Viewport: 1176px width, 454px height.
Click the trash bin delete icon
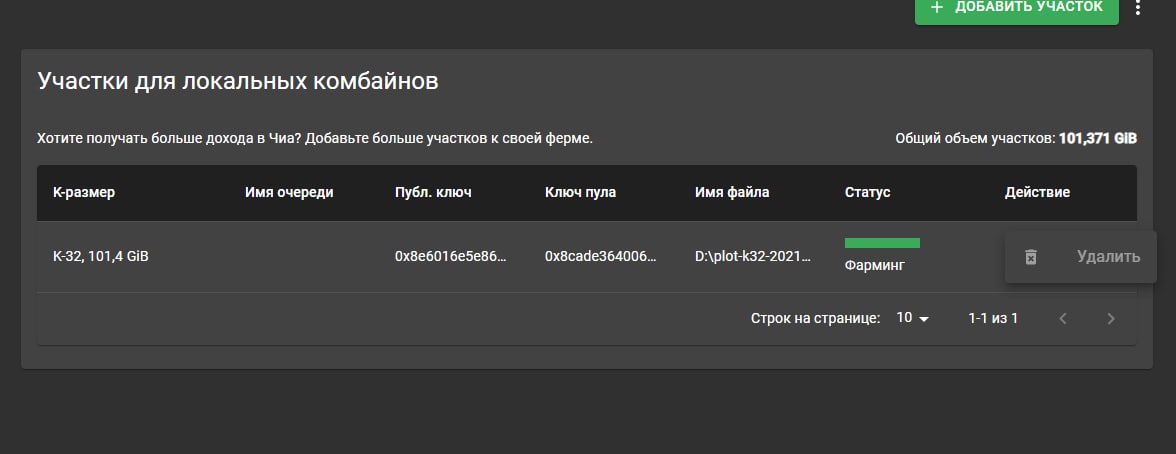(x=1031, y=257)
